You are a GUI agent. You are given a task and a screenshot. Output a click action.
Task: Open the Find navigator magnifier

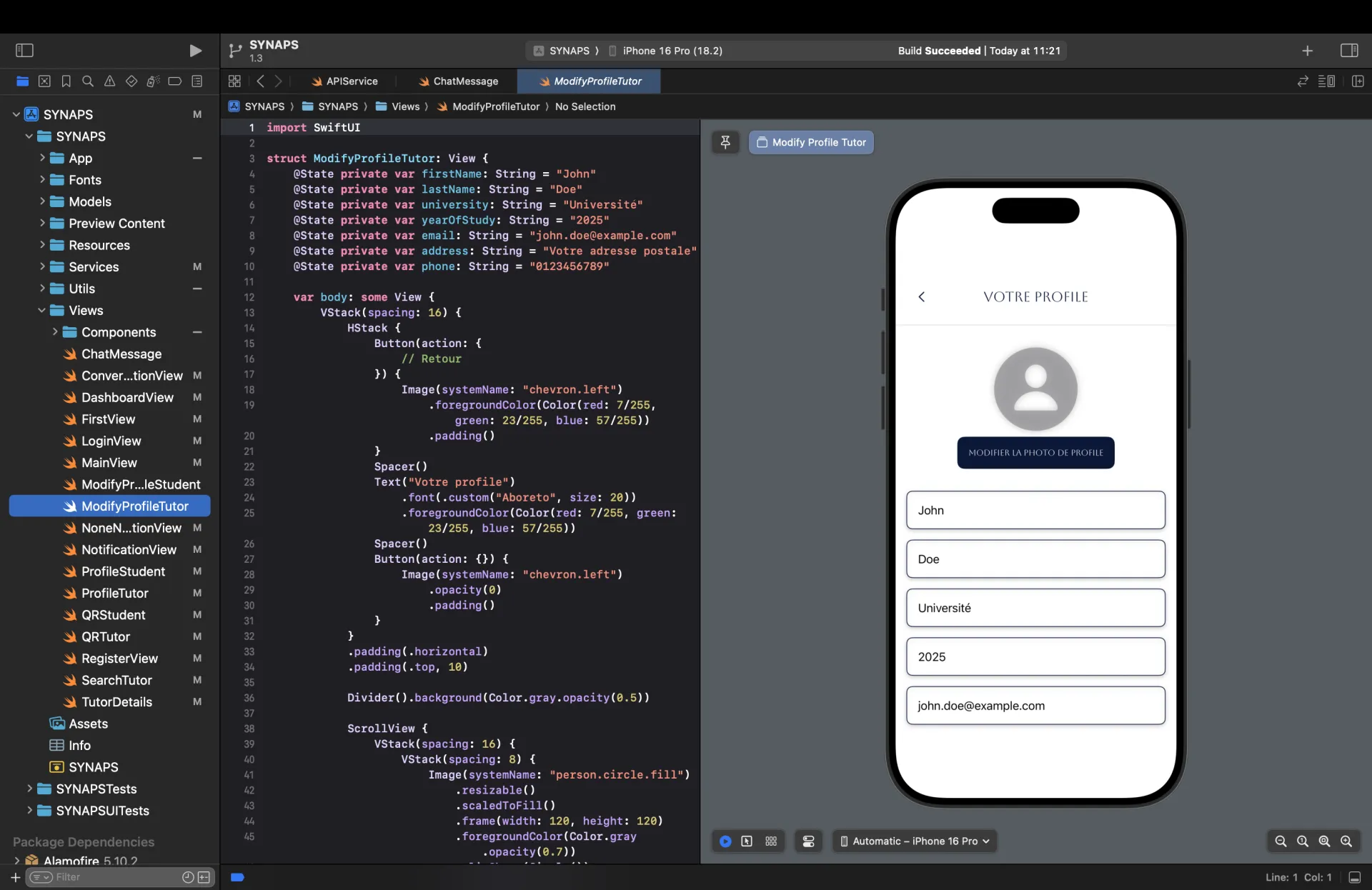[88, 81]
